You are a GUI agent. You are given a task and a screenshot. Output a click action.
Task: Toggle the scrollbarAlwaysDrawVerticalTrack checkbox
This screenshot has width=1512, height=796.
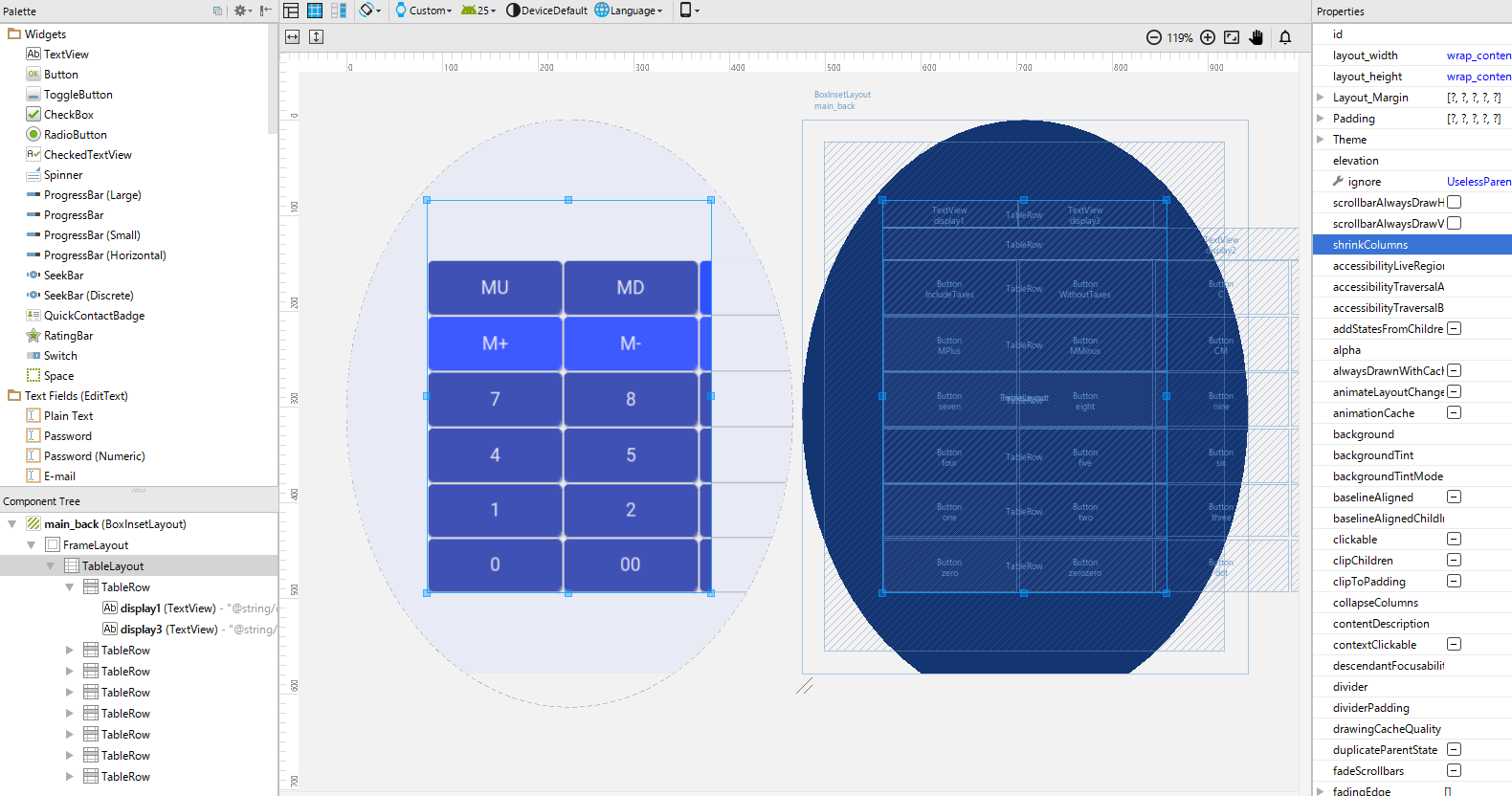coord(1454,223)
